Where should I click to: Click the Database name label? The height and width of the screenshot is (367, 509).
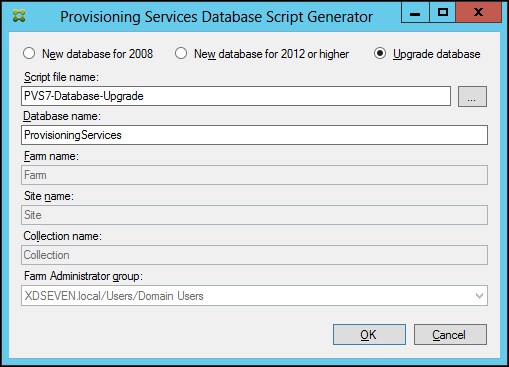62,116
